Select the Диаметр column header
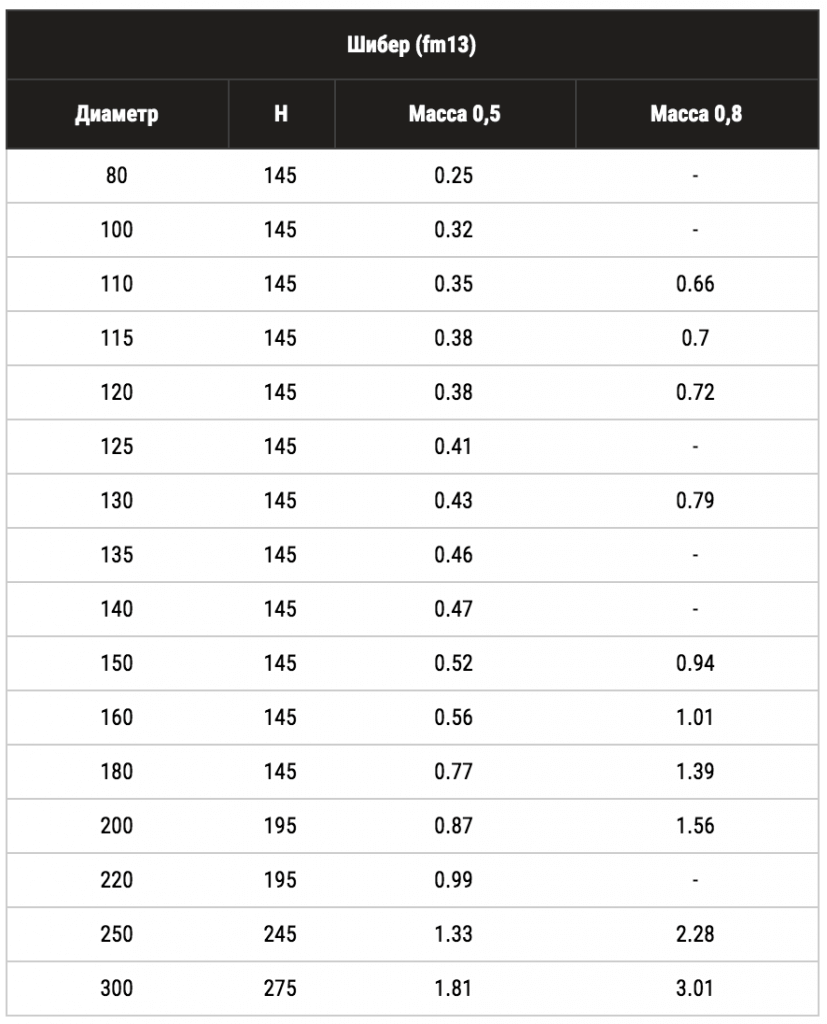This screenshot has height=1024, width=827. point(117,114)
